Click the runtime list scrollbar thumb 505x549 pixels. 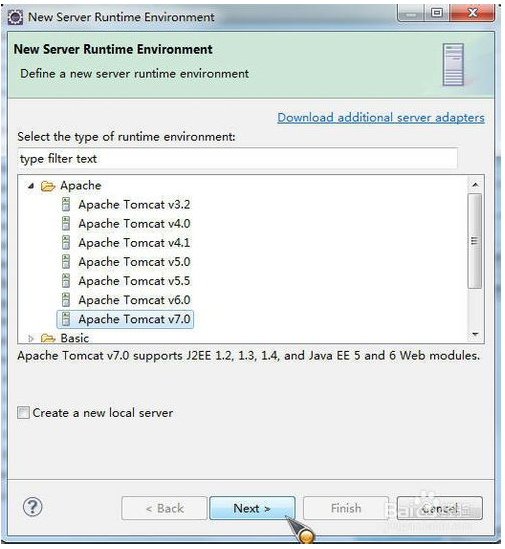coord(475,241)
